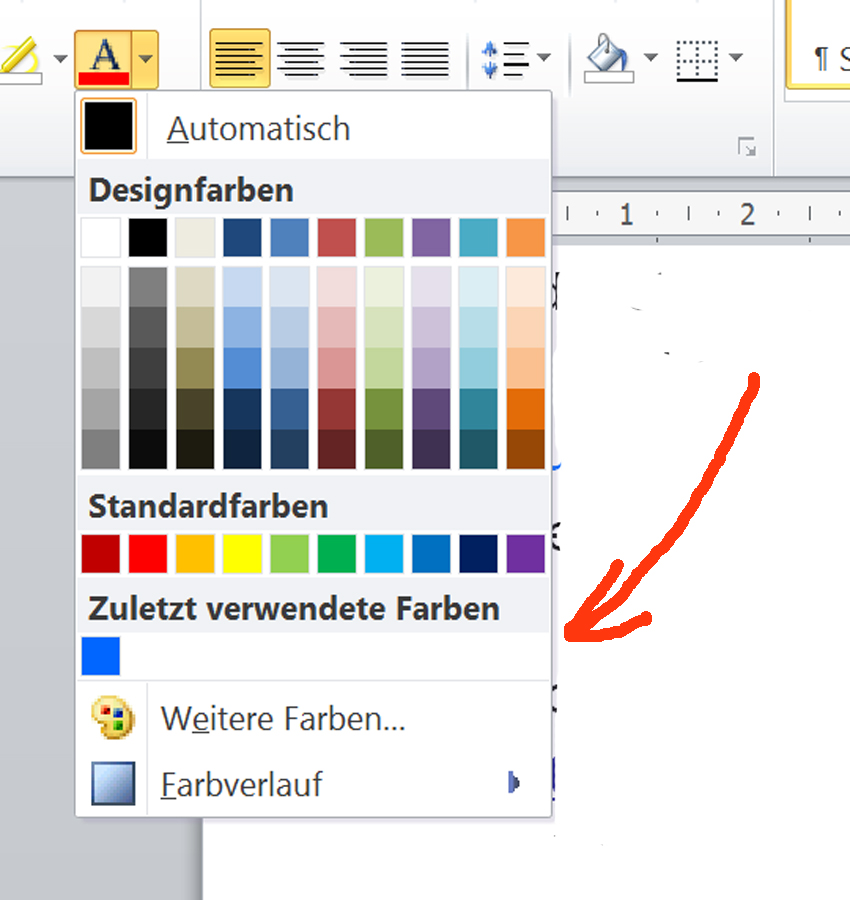Image resolution: width=850 pixels, height=900 pixels.
Task: Click the Weitere Farben palette icon
Action: pos(112,718)
